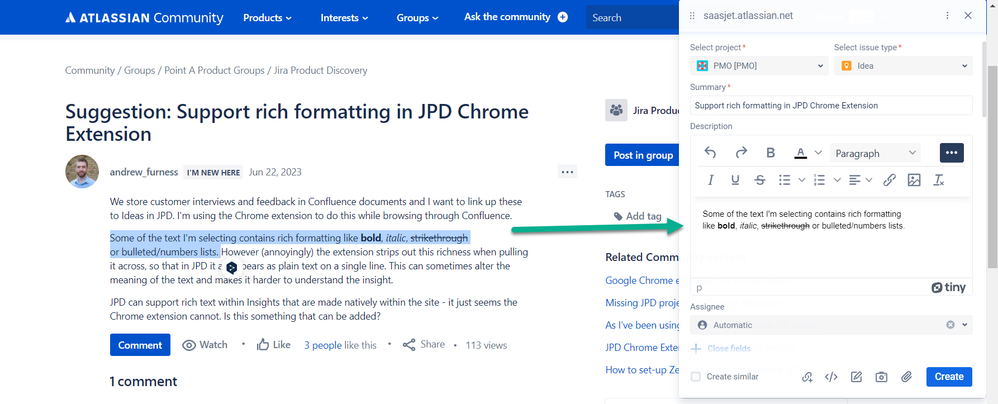The width and height of the screenshot is (998, 404).
Task: Click the Post in group button
Action: click(642, 155)
